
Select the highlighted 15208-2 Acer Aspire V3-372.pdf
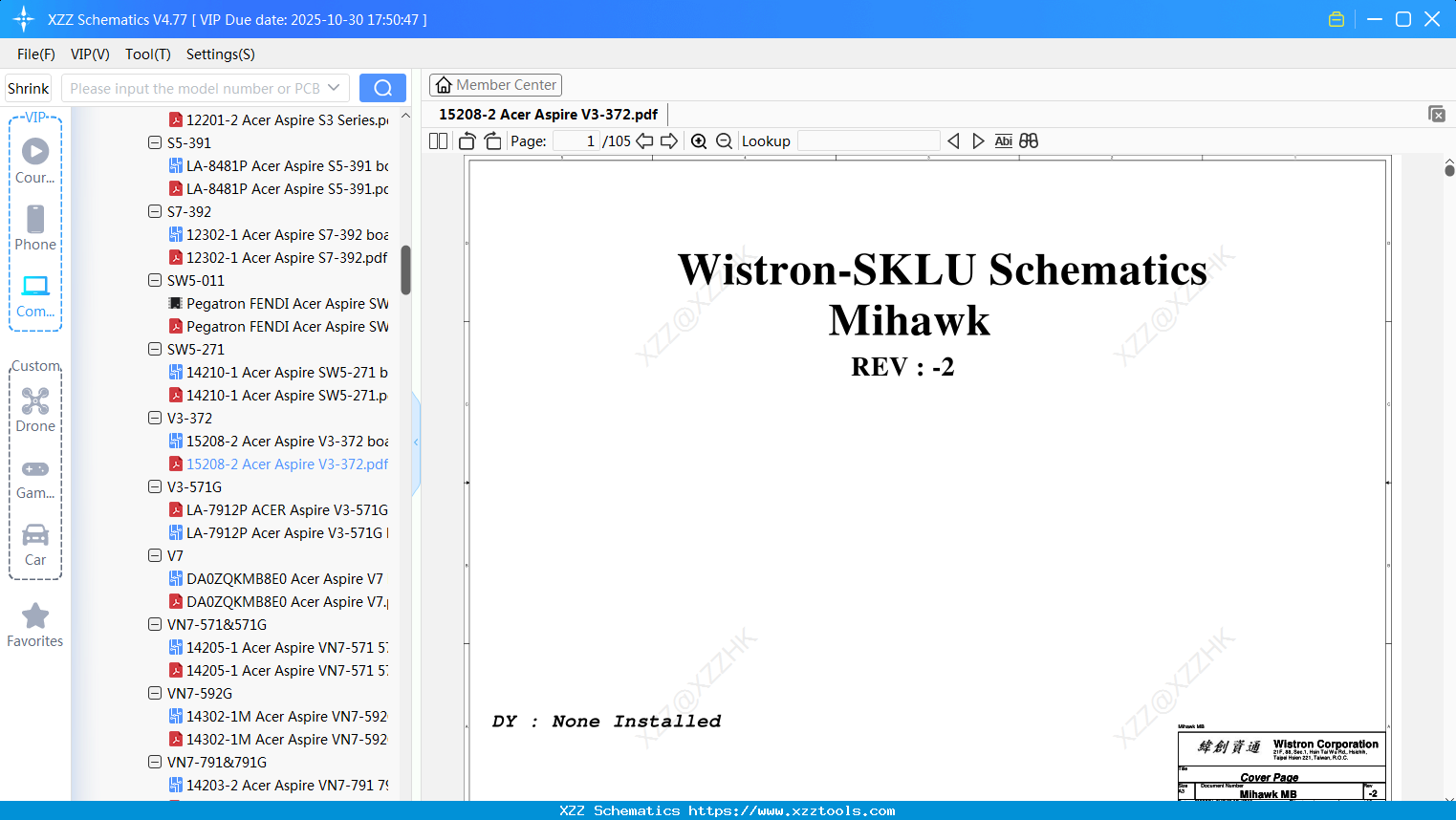tap(279, 464)
